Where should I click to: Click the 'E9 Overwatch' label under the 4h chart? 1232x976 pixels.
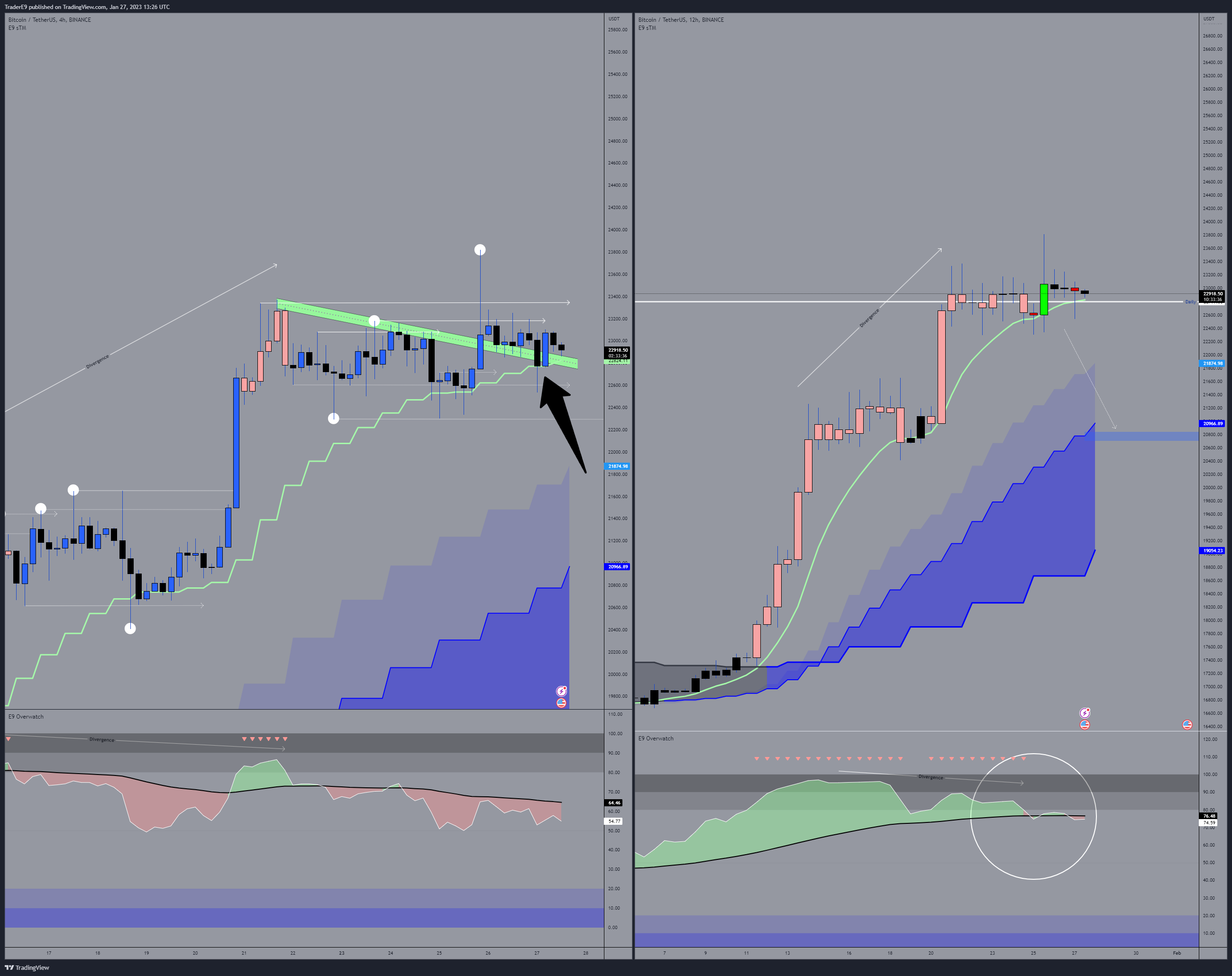pos(26,717)
